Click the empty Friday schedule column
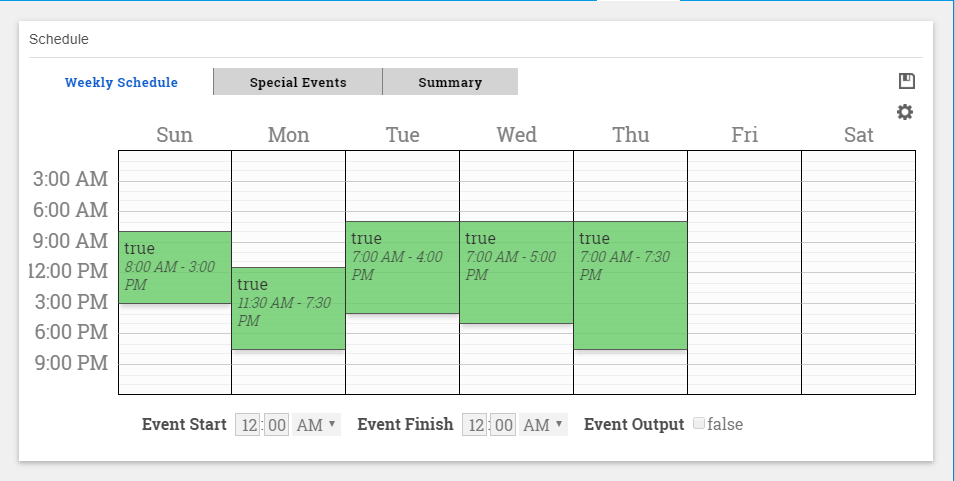The width and height of the screenshot is (955, 481). click(744, 272)
